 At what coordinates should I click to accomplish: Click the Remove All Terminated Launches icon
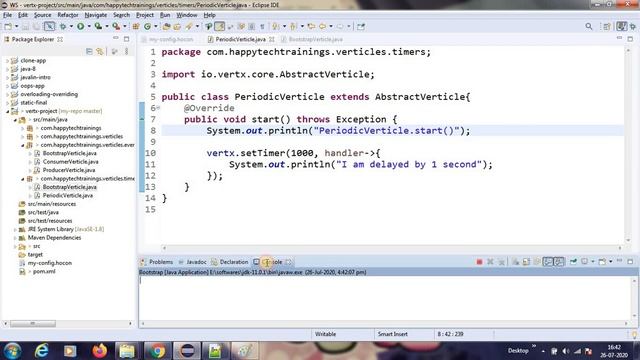501,262
